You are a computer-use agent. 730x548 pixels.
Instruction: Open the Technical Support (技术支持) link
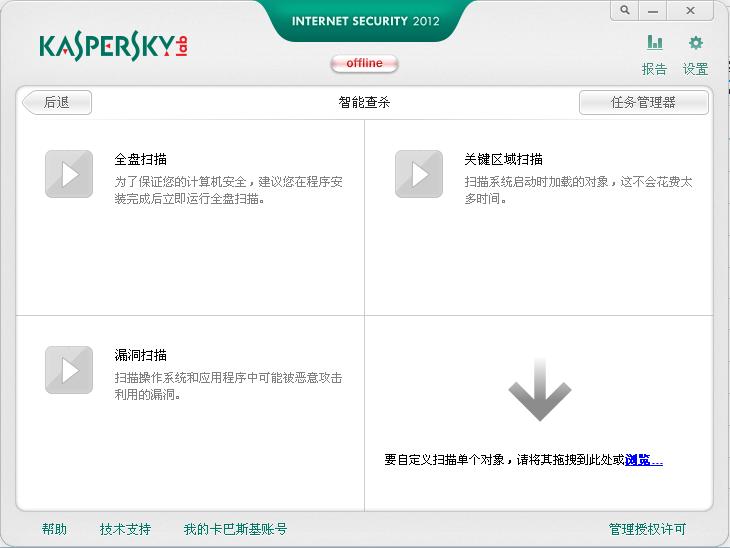click(125, 529)
